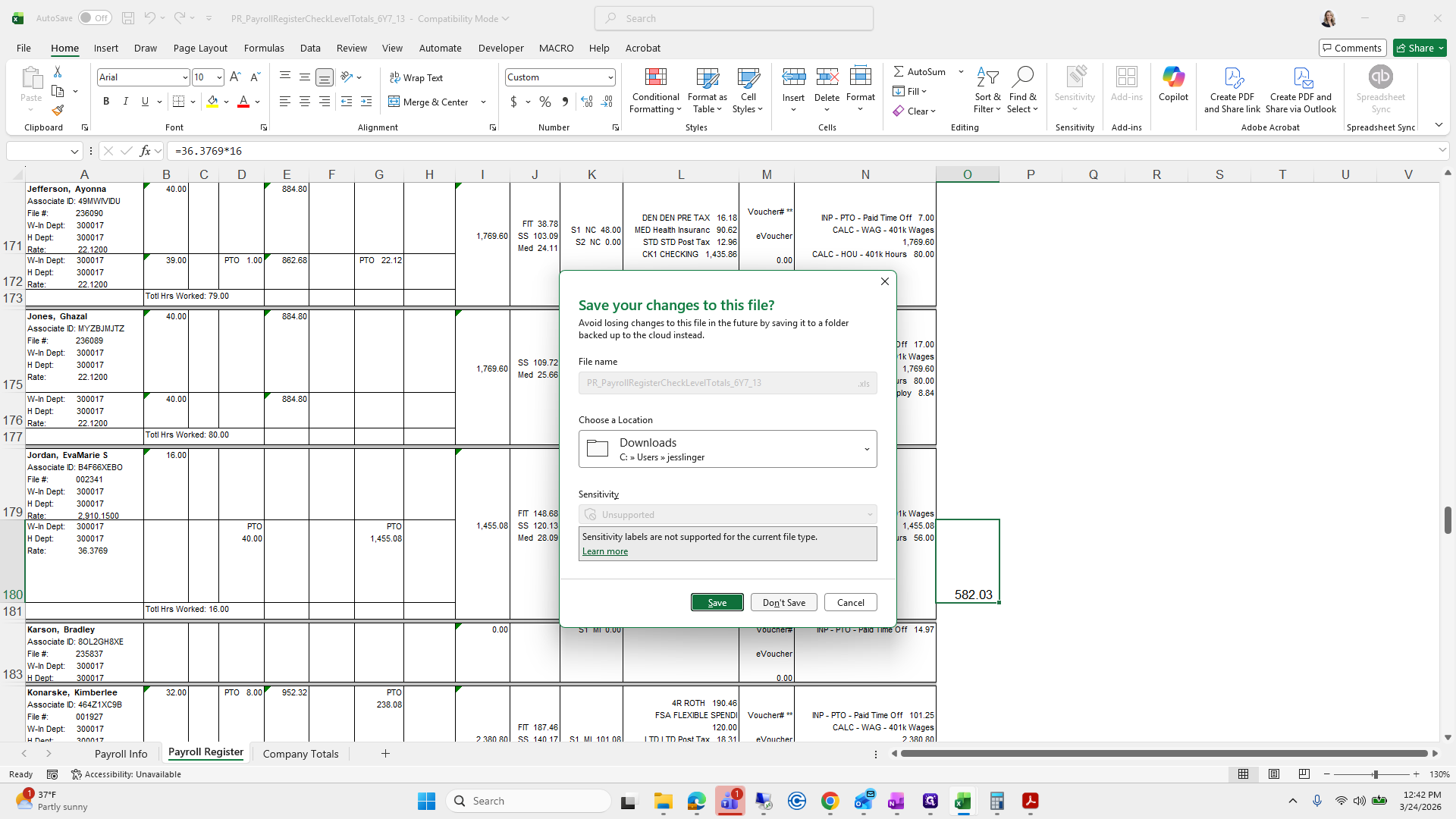Image resolution: width=1456 pixels, height=819 pixels.
Task: Open the Page Layout ribbon tab
Action: point(200,48)
